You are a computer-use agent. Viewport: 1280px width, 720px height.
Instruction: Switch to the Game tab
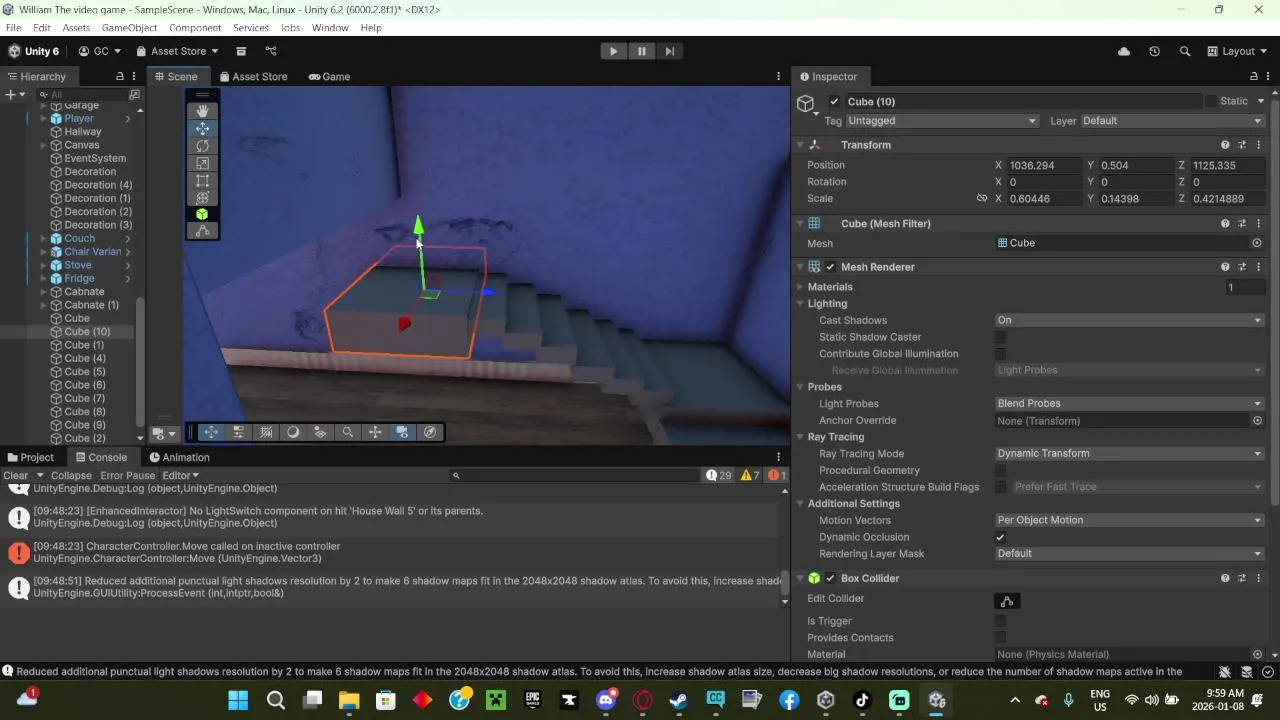tap(329, 76)
